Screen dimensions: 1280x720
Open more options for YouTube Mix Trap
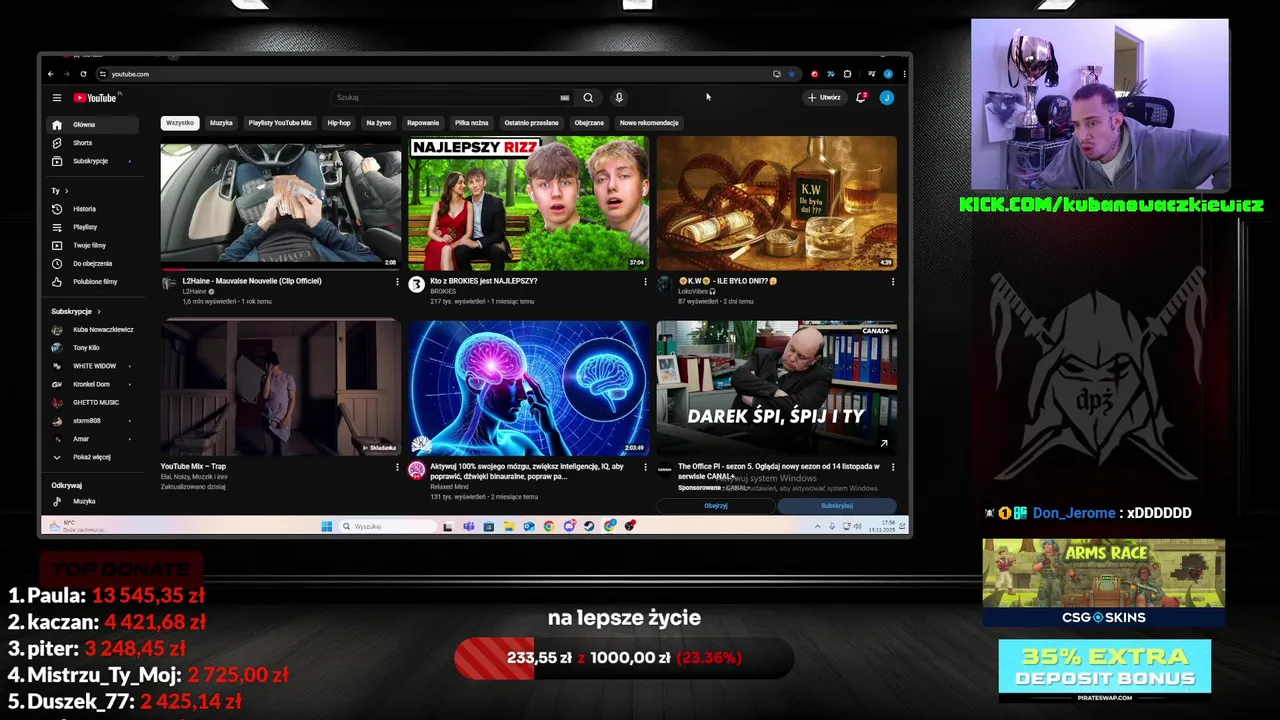coord(397,467)
